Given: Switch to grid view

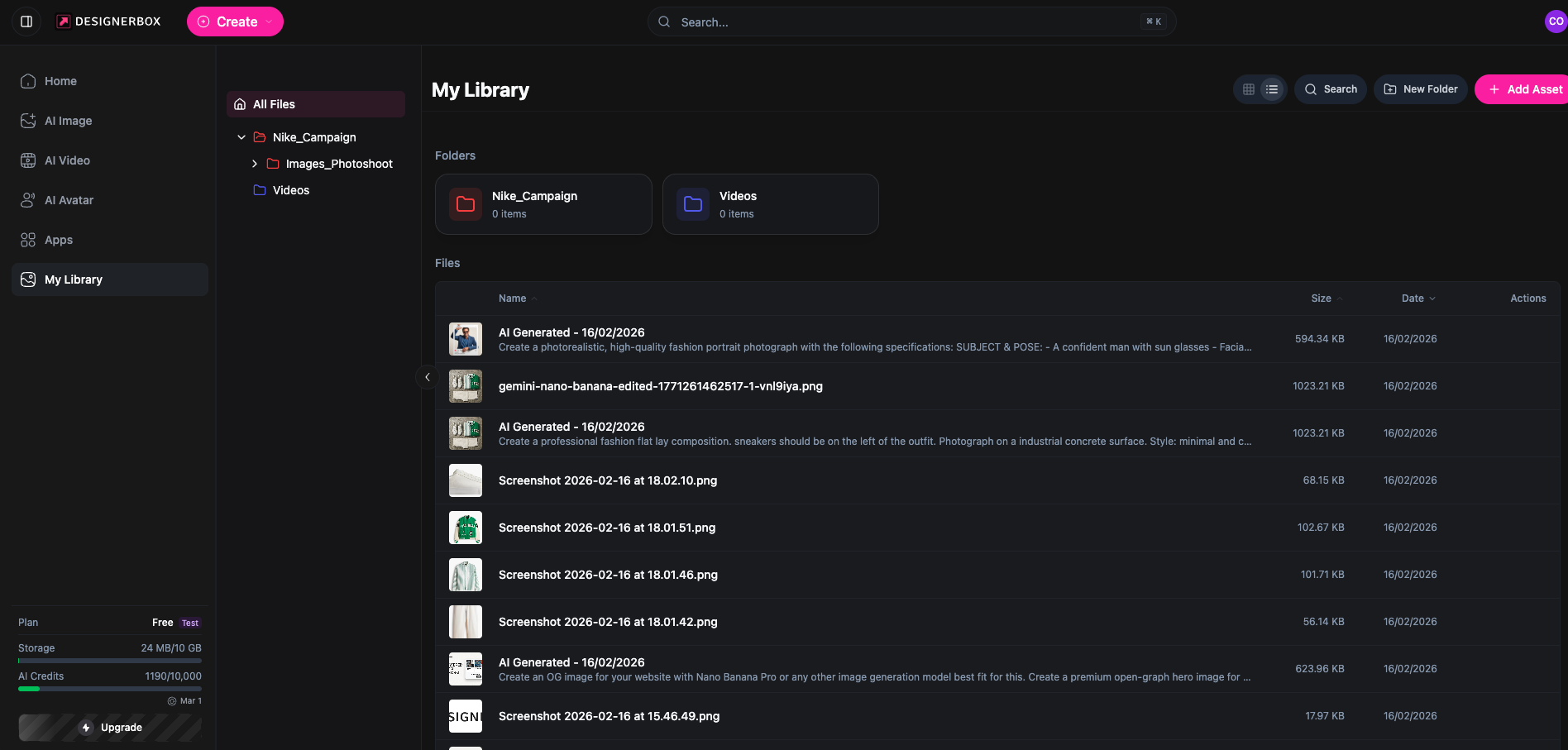Looking at the screenshot, I should 1249,88.
